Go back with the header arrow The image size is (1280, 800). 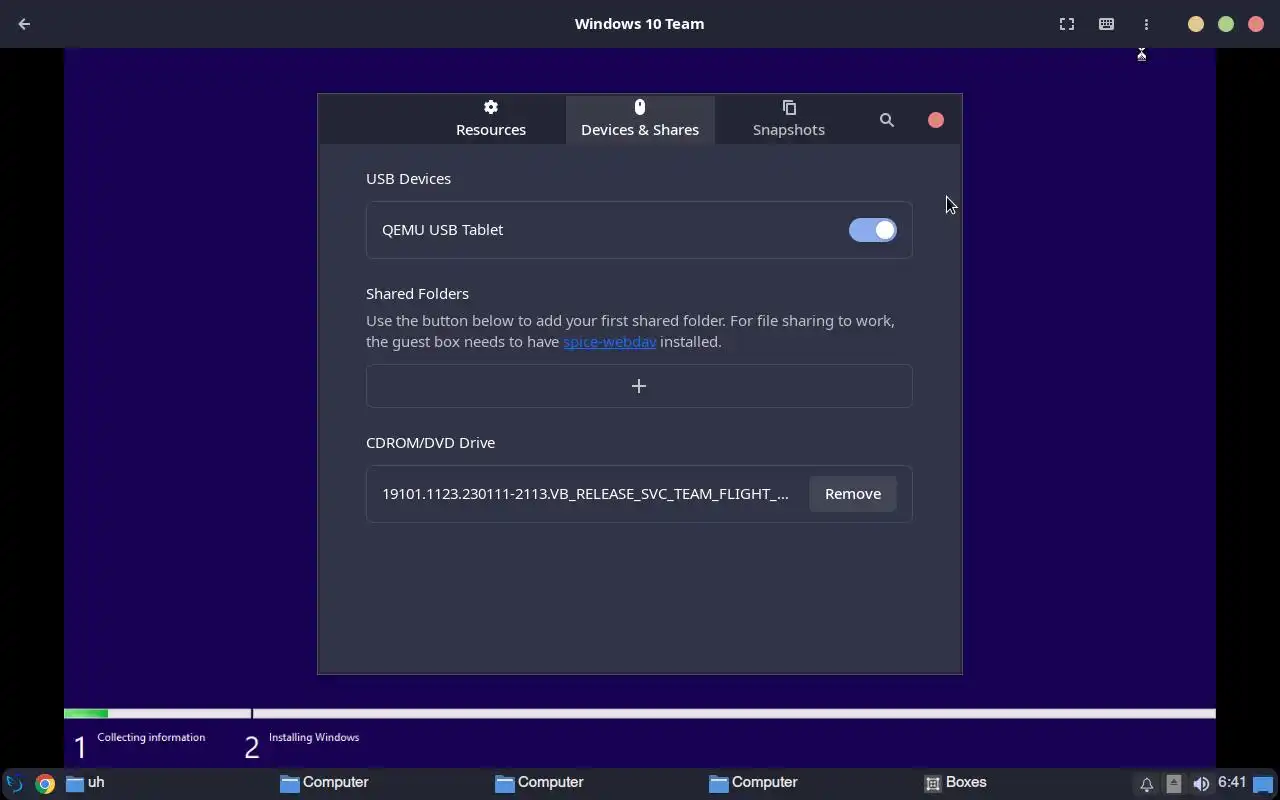pyautogui.click(x=24, y=24)
